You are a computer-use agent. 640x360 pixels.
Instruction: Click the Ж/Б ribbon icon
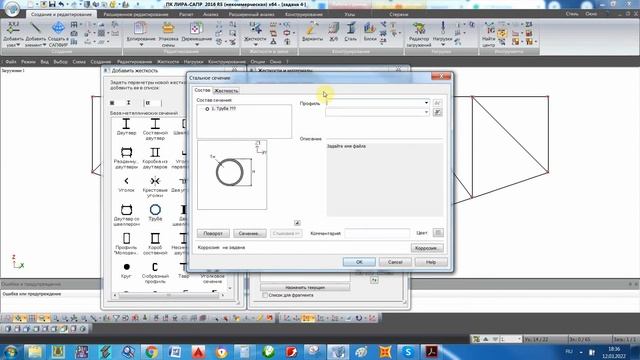tap(334, 28)
